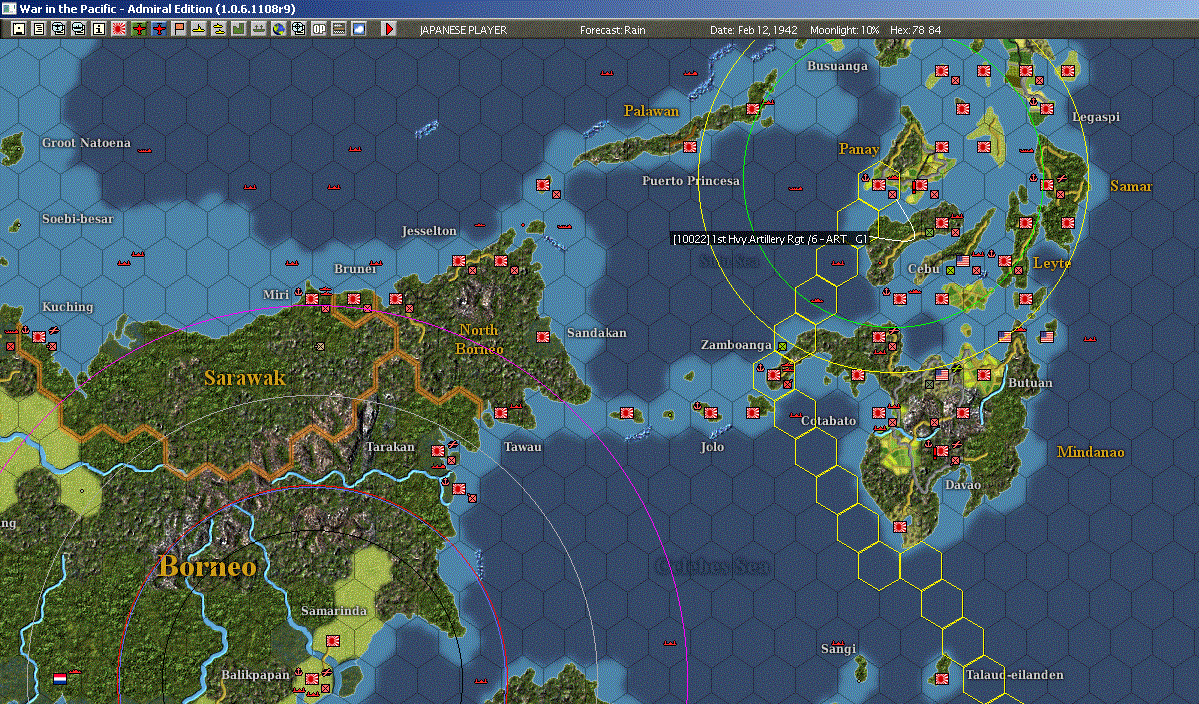Click the Soebi-besar map label

(77, 219)
